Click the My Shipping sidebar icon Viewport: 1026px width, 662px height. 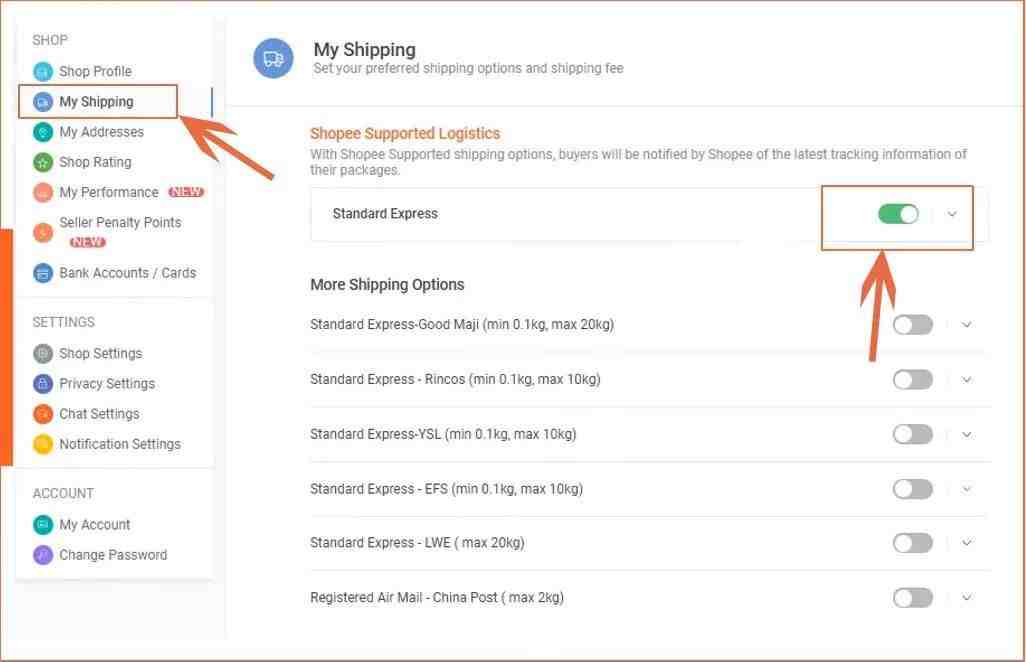[43, 102]
